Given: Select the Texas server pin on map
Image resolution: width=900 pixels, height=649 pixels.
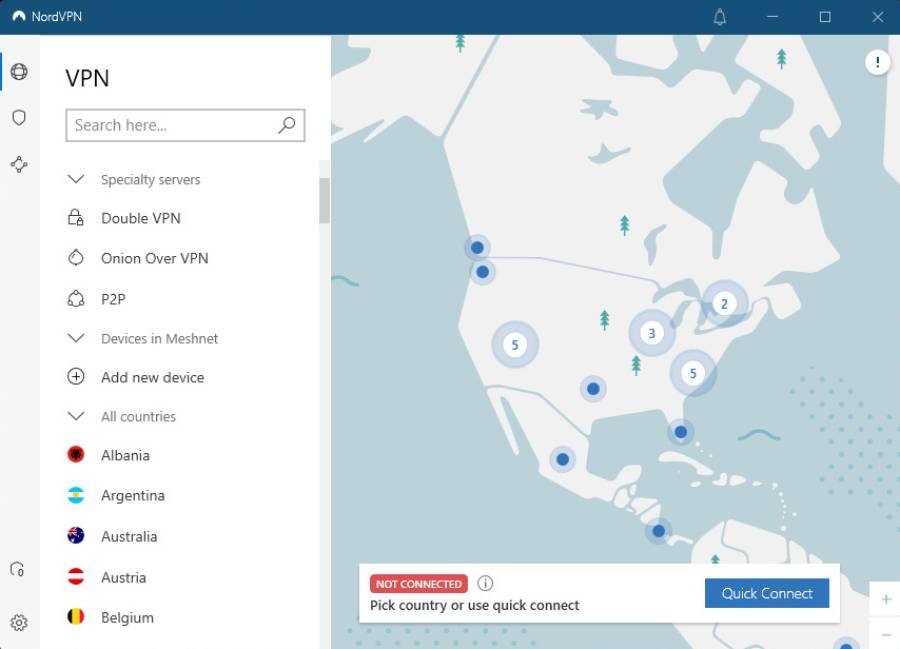Looking at the screenshot, I should [593, 389].
